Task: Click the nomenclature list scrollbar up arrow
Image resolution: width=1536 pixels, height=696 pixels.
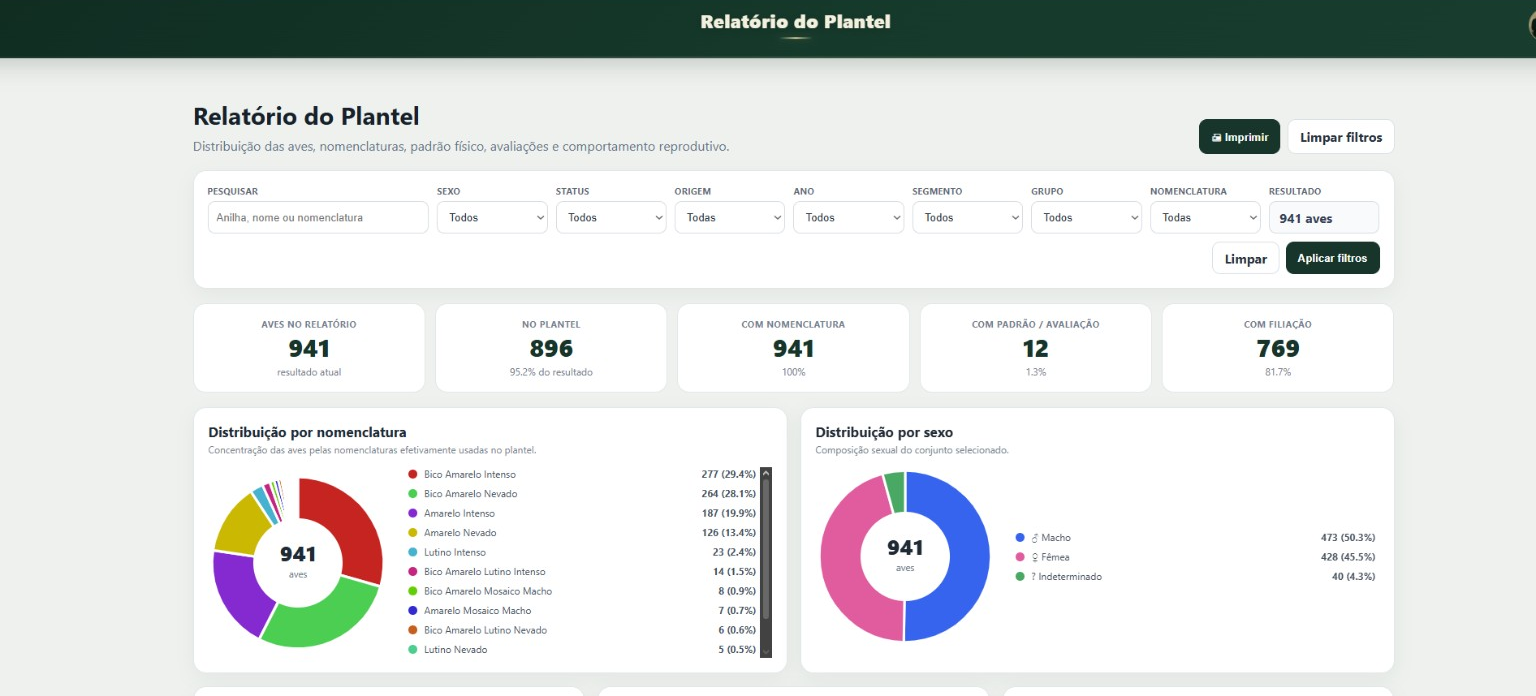Action: point(767,474)
